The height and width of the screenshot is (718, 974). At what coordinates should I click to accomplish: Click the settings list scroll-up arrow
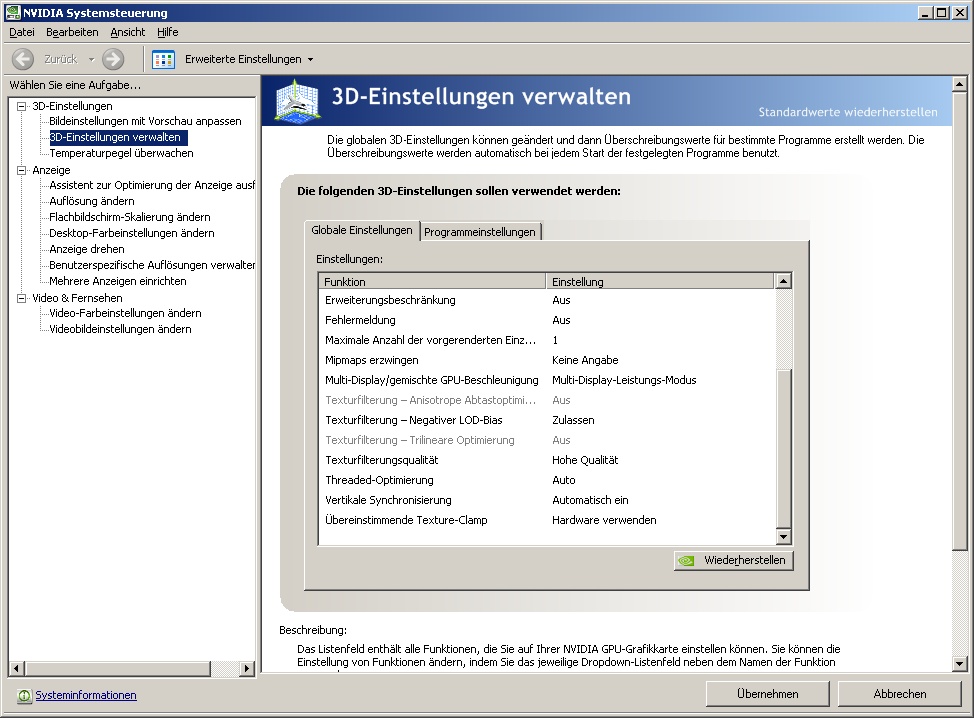(x=783, y=281)
